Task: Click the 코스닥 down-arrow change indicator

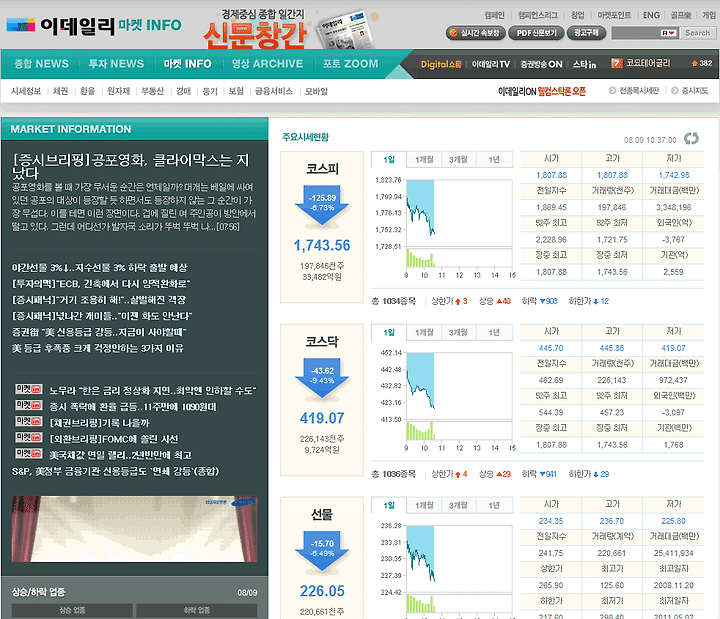Action: click(x=322, y=378)
